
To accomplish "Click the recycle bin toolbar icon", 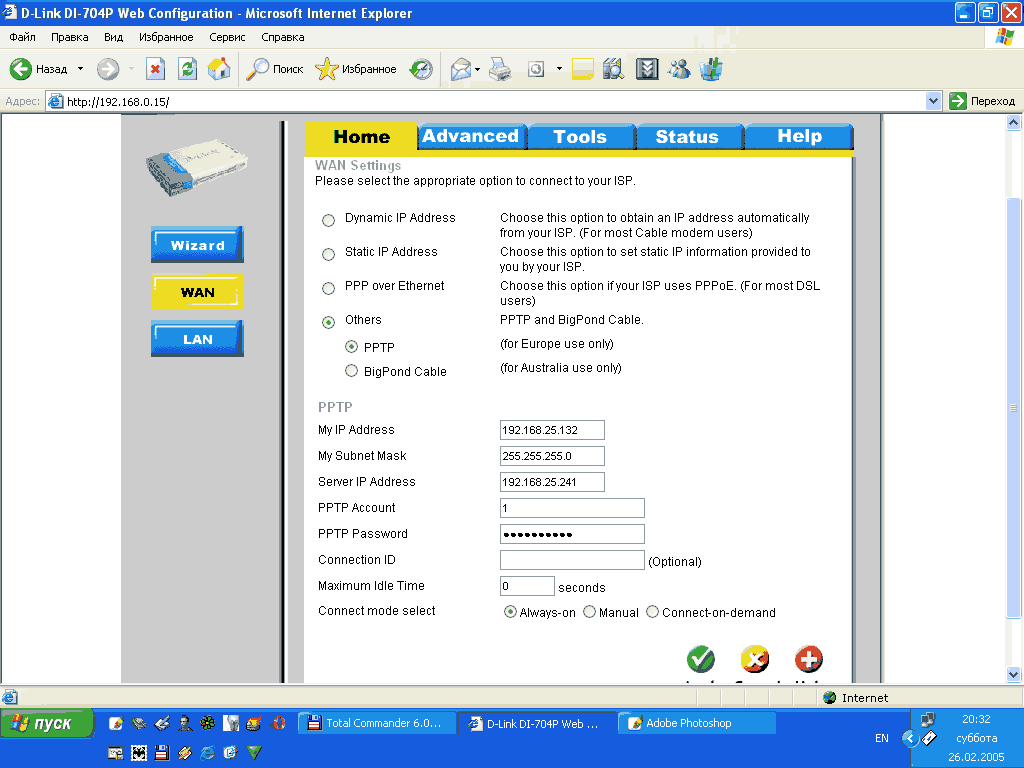I will pos(711,69).
